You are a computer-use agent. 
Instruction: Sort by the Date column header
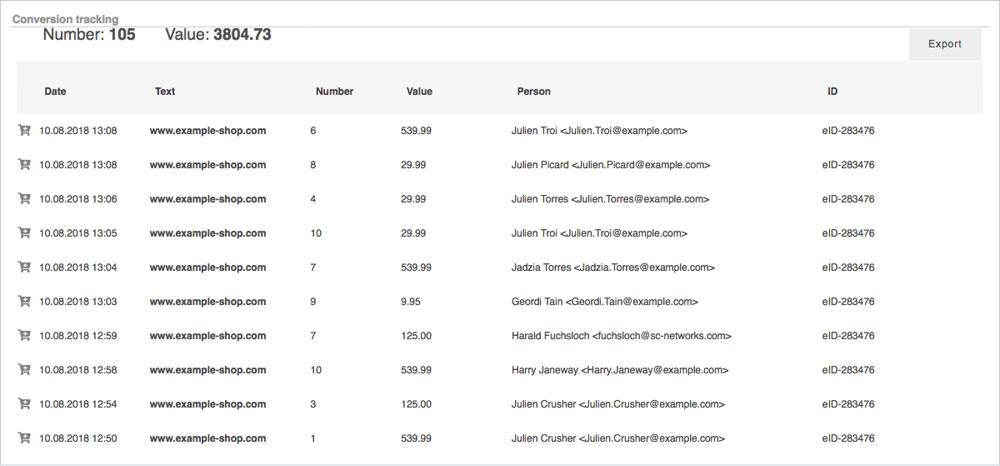coord(55,91)
